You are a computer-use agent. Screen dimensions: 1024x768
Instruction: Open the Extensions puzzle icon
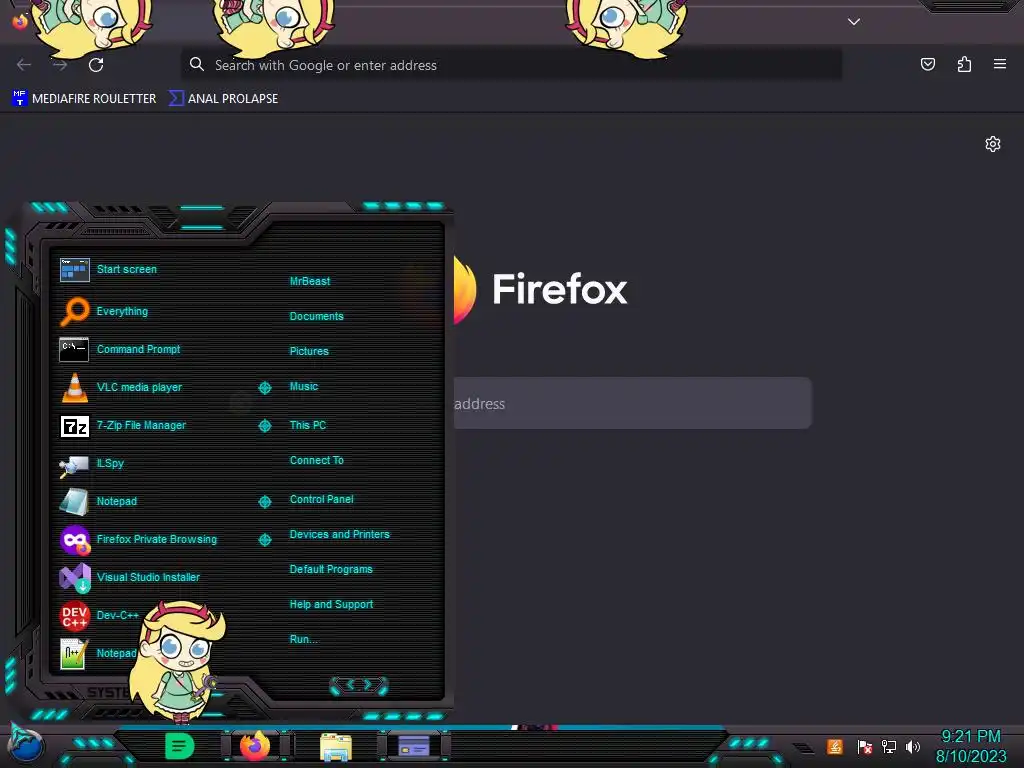pos(964,64)
